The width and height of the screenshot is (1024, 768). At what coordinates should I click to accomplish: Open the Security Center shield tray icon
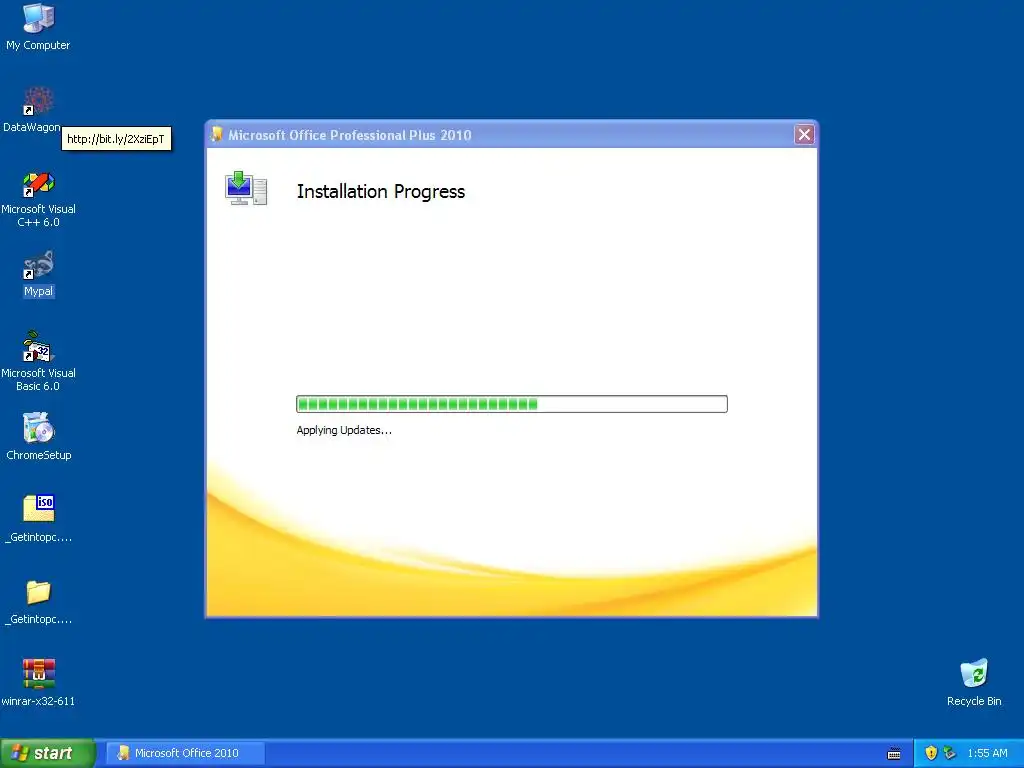click(931, 753)
